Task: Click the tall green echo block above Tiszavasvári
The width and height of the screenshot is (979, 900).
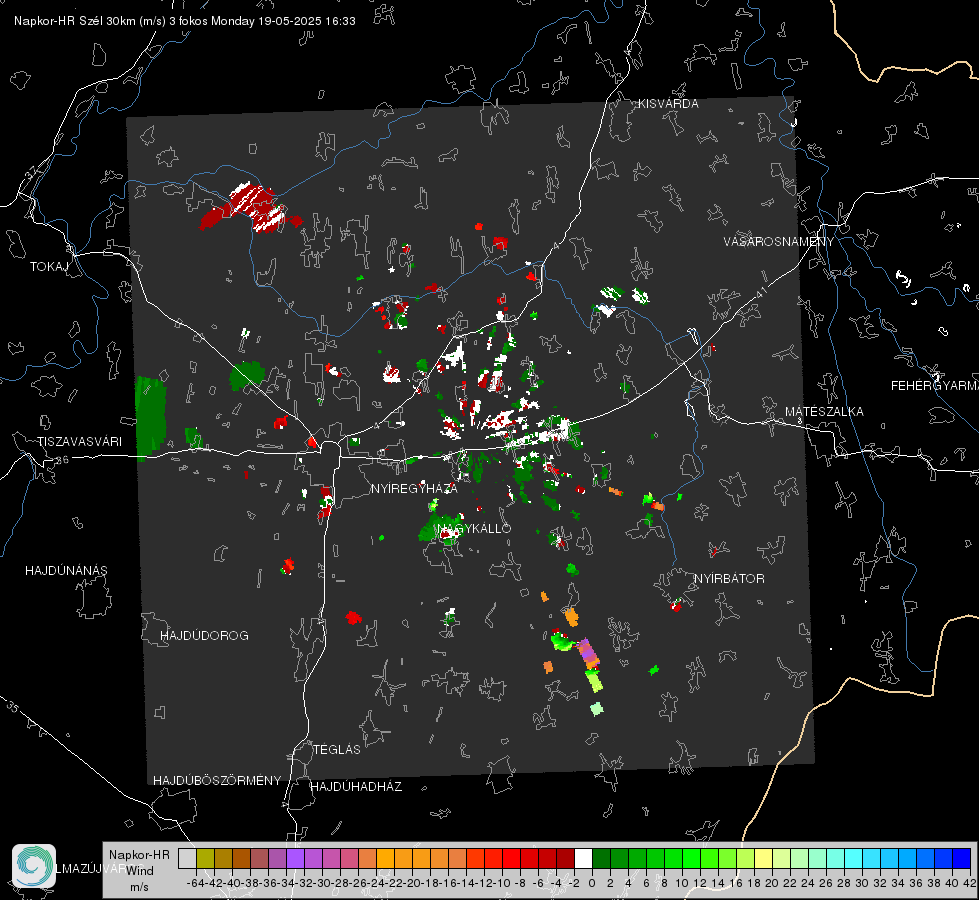Action: [151, 417]
